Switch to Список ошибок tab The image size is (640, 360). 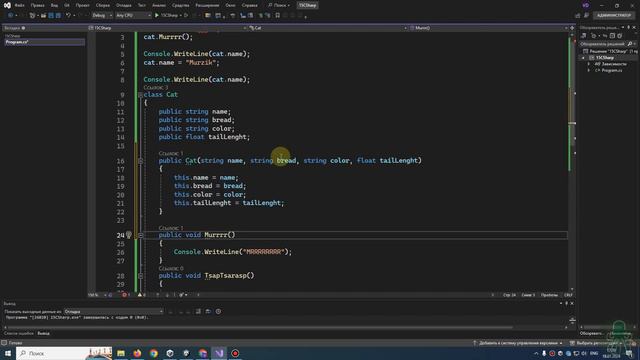click(x=18, y=333)
